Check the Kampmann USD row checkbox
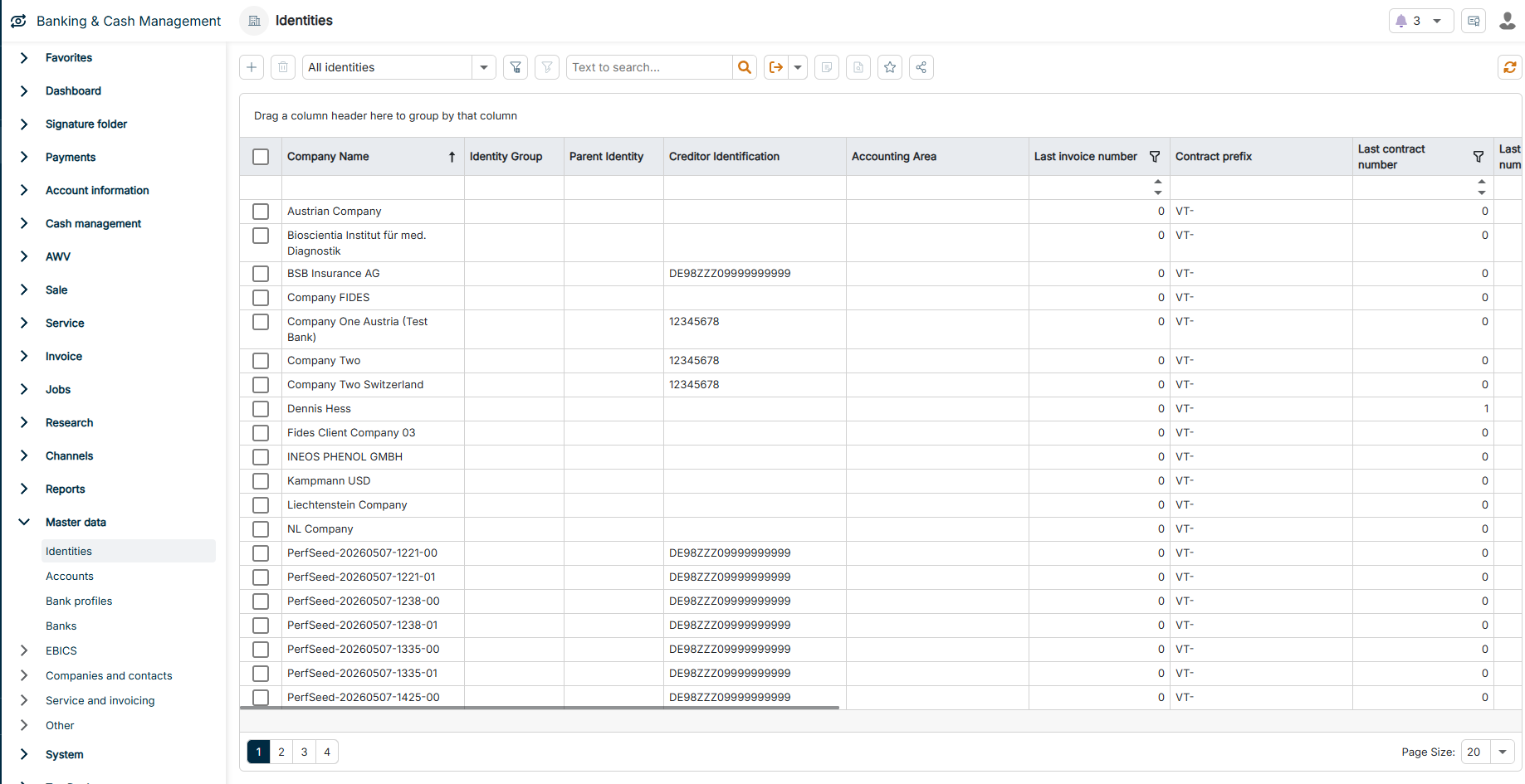This screenshot has height=784, width=1525. click(261, 481)
